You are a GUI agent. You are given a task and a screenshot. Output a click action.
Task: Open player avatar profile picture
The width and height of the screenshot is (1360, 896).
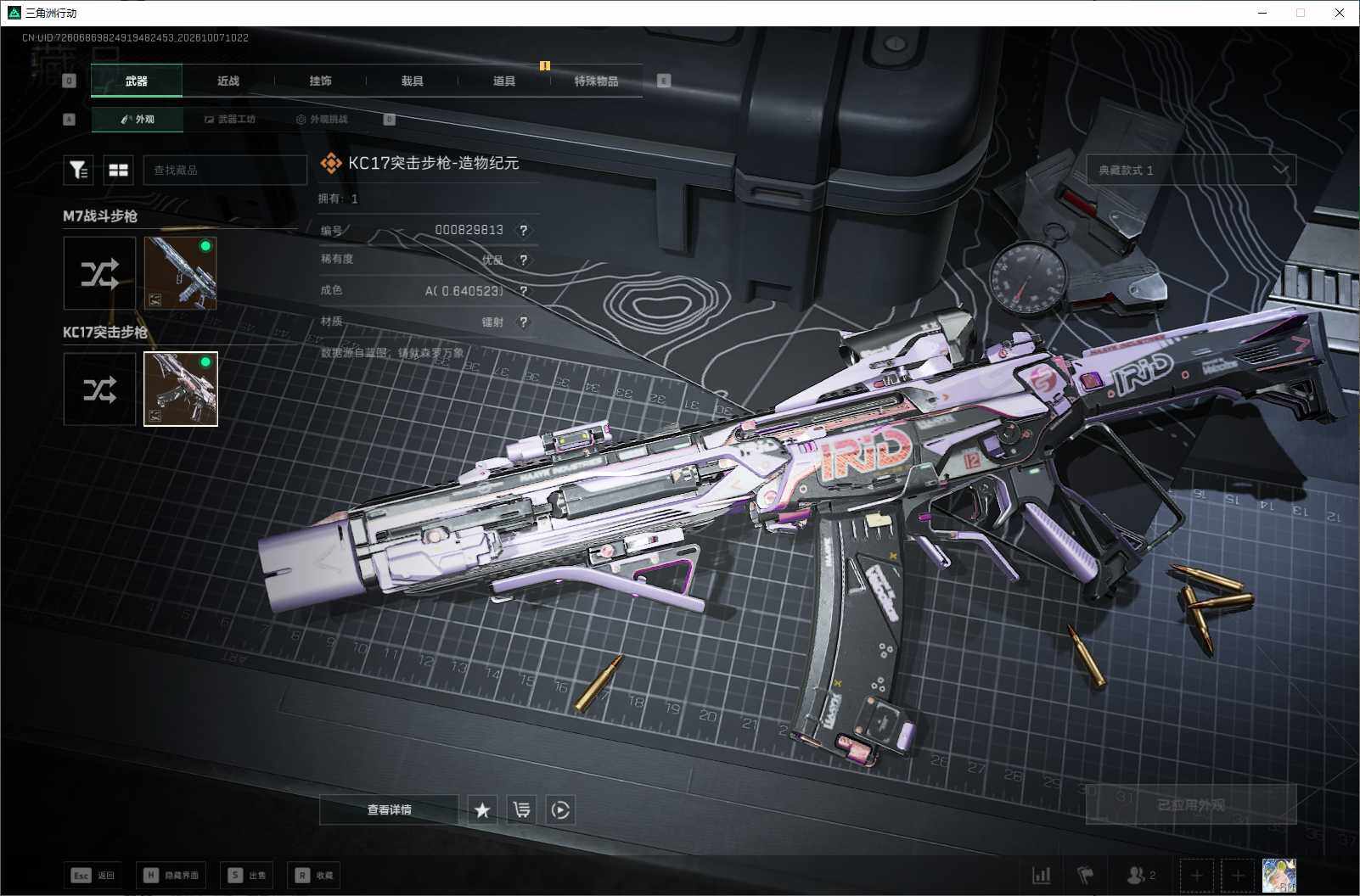(1279, 875)
